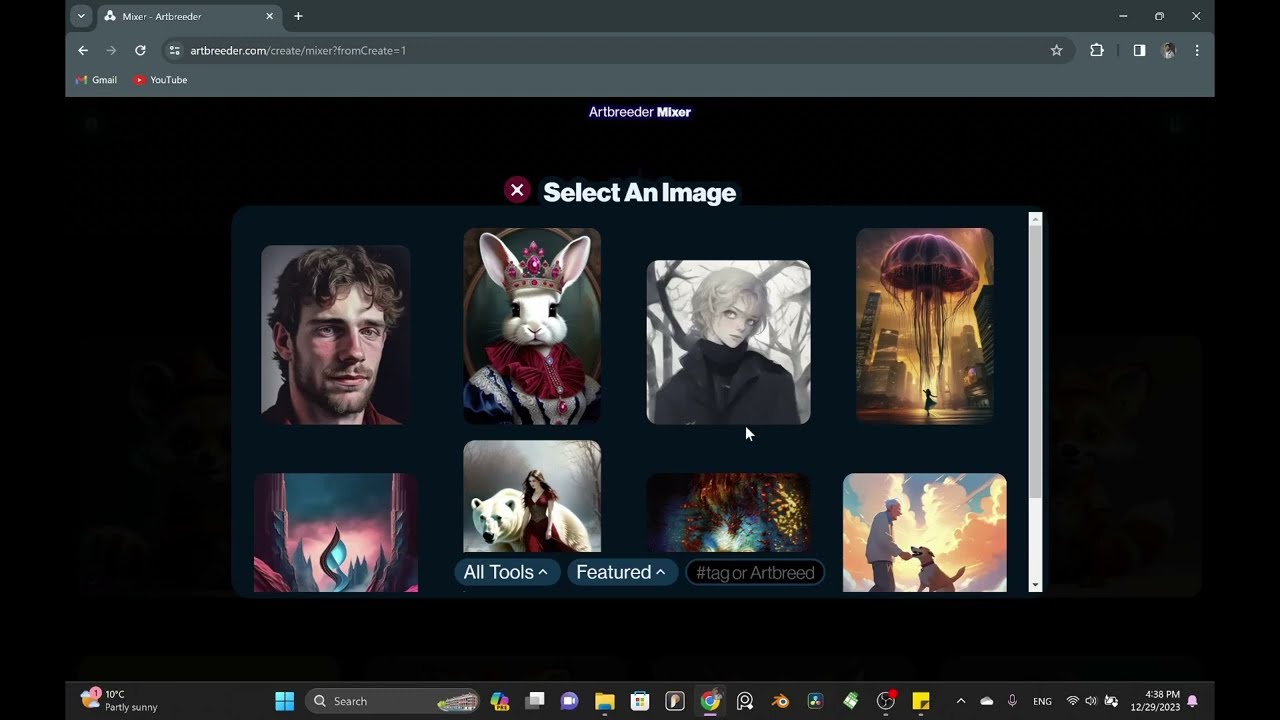The image size is (1280, 720).
Task: Bookmark this page with the star icon
Action: [1056, 50]
